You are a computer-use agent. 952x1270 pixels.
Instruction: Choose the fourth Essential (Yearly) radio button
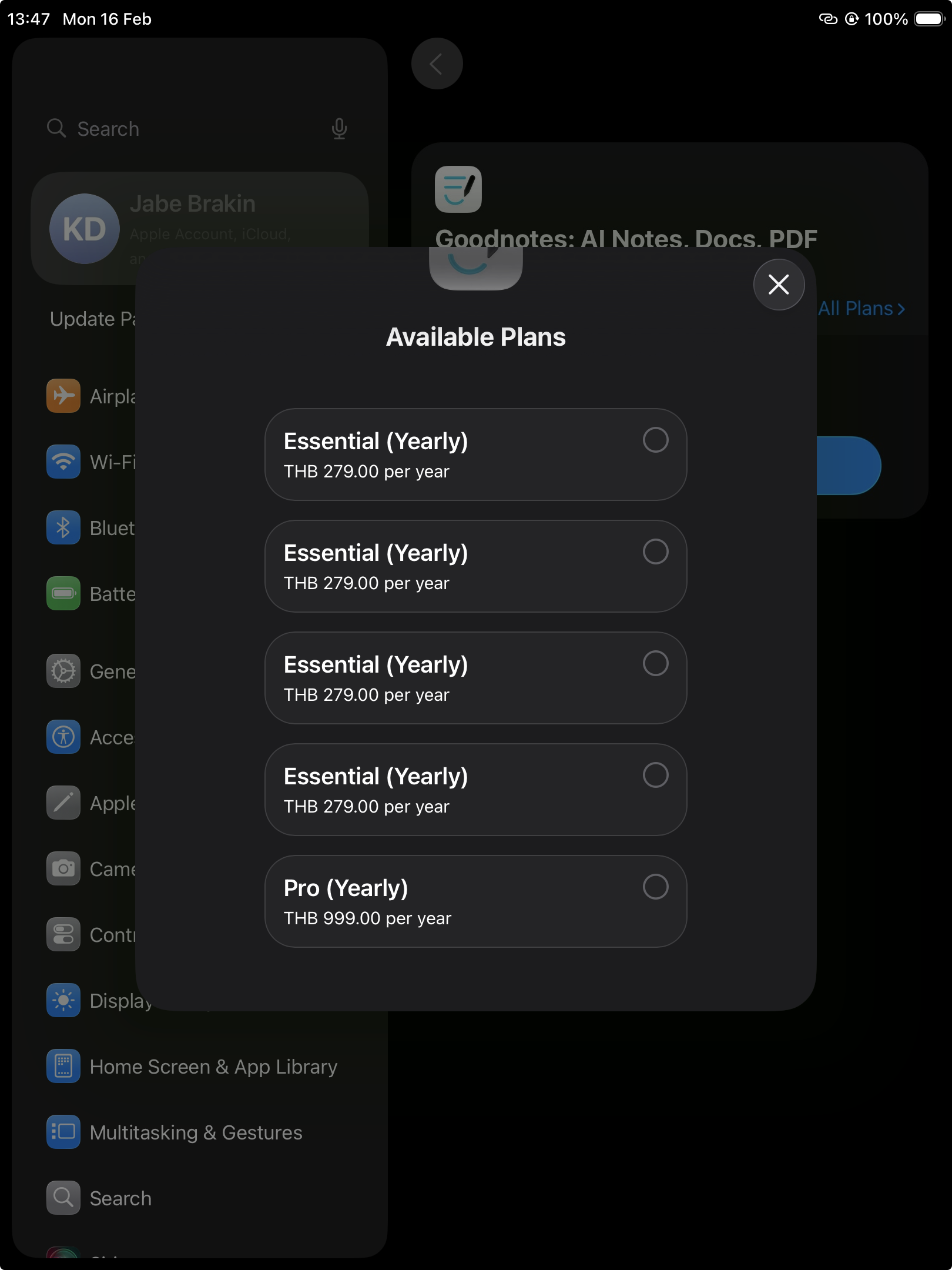point(655,775)
